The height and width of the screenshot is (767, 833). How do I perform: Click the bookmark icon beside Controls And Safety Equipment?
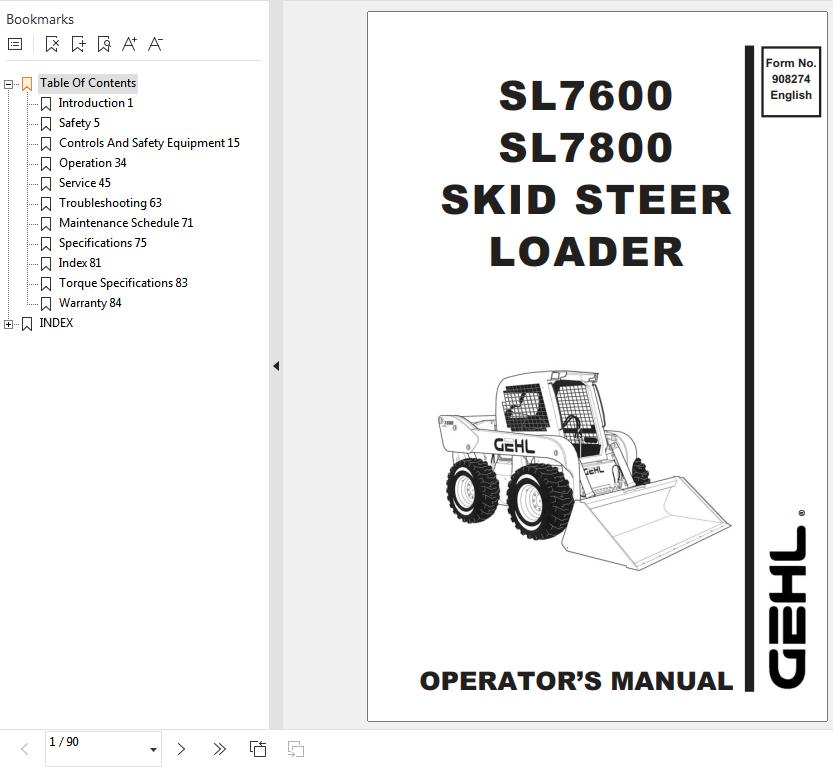coord(46,144)
